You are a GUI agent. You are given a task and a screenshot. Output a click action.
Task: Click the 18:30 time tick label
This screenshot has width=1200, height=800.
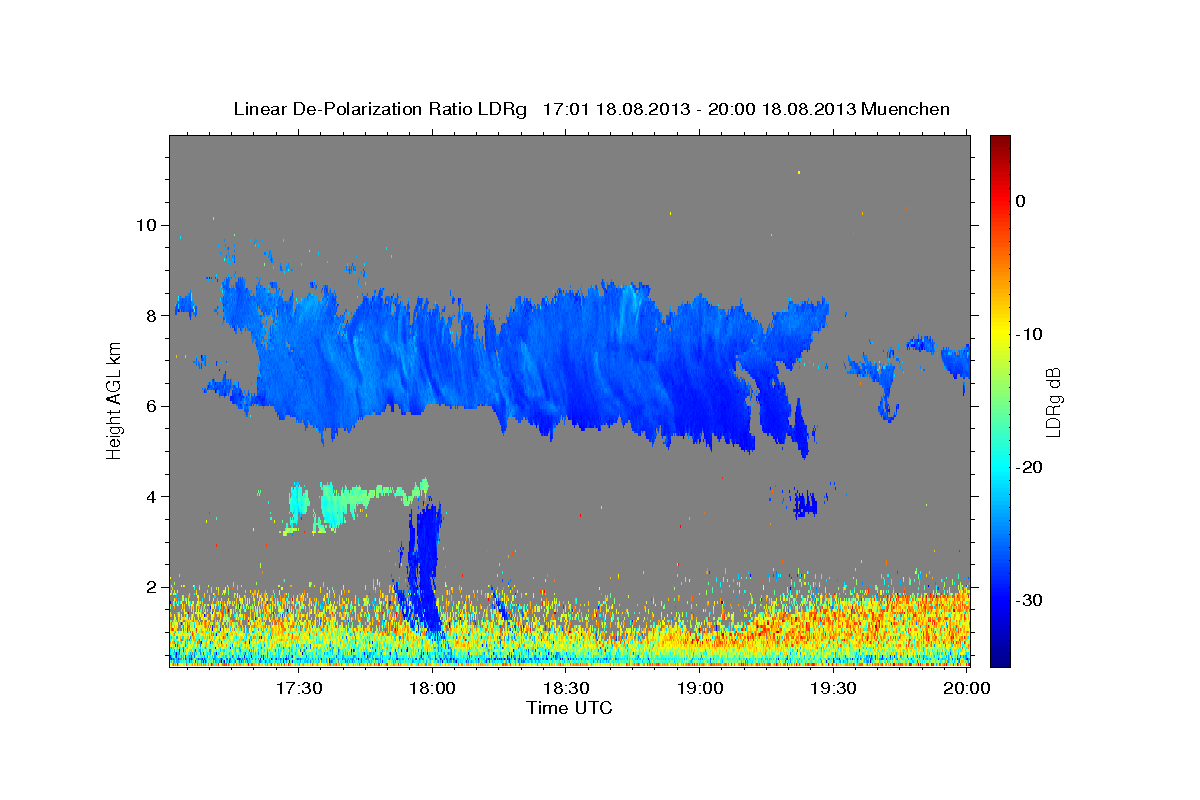pyautogui.click(x=566, y=689)
